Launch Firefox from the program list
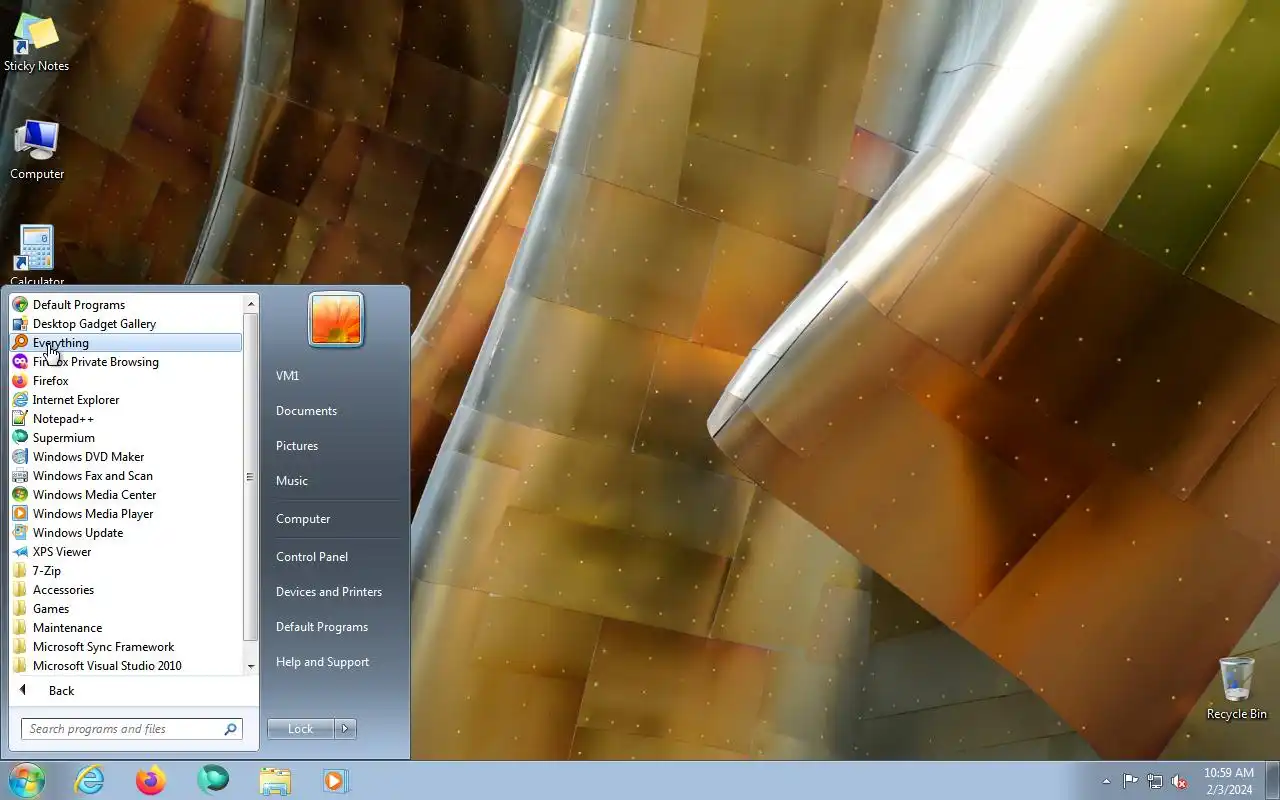 (x=20, y=381)
